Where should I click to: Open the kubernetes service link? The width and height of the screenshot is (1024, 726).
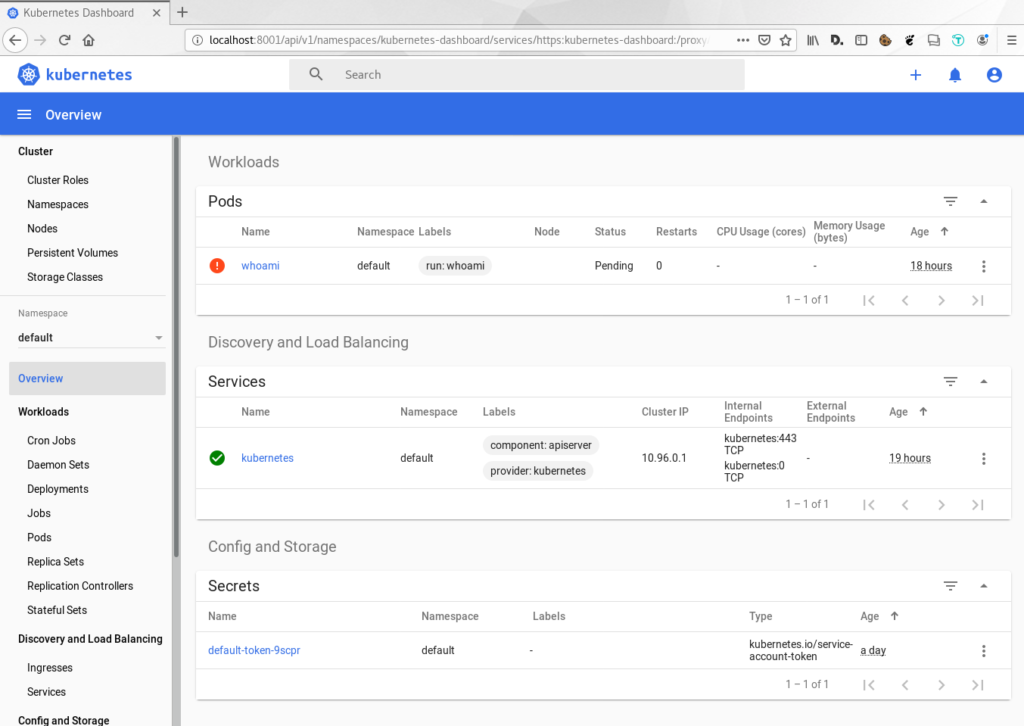pyautogui.click(x=267, y=458)
